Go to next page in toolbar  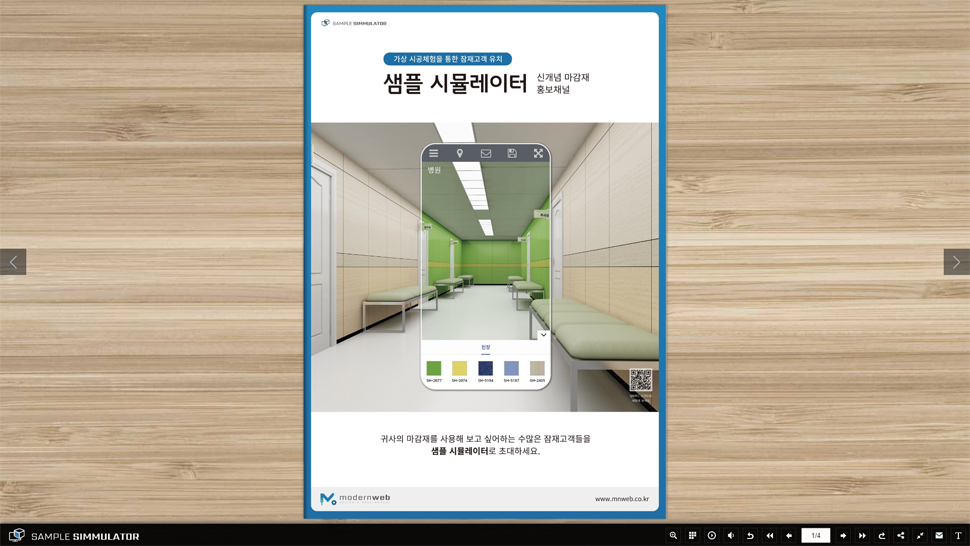(x=843, y=536)
